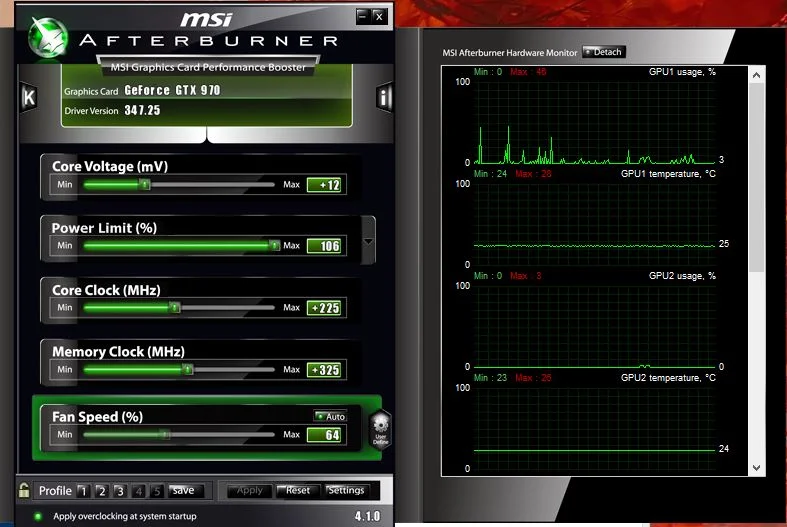This screenshot has height=527, width=787.
Task: Click the Memory Clock slider handle
Action: [x=187, y=369]
